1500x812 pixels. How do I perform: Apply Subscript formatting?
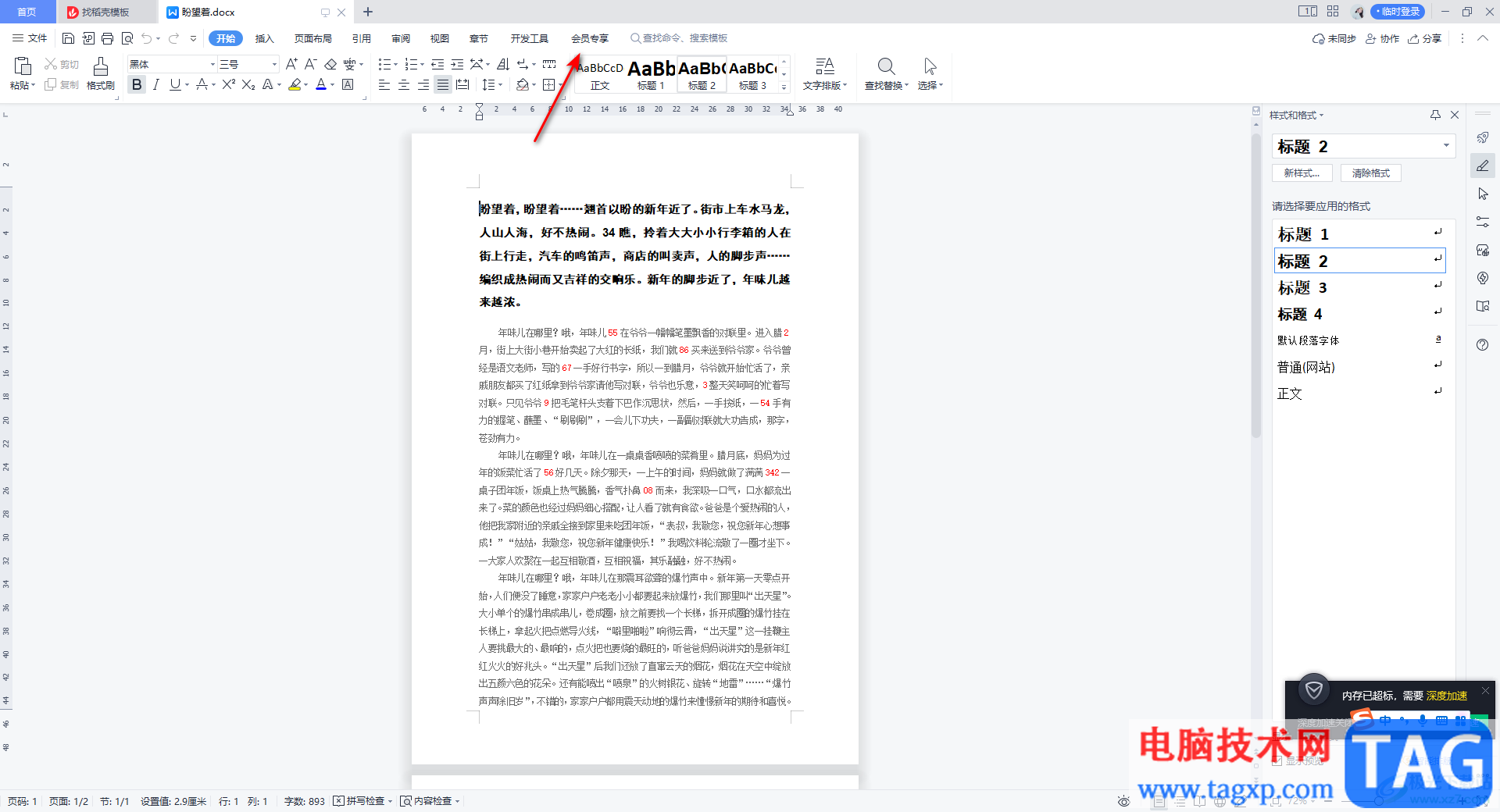point(248,84)
